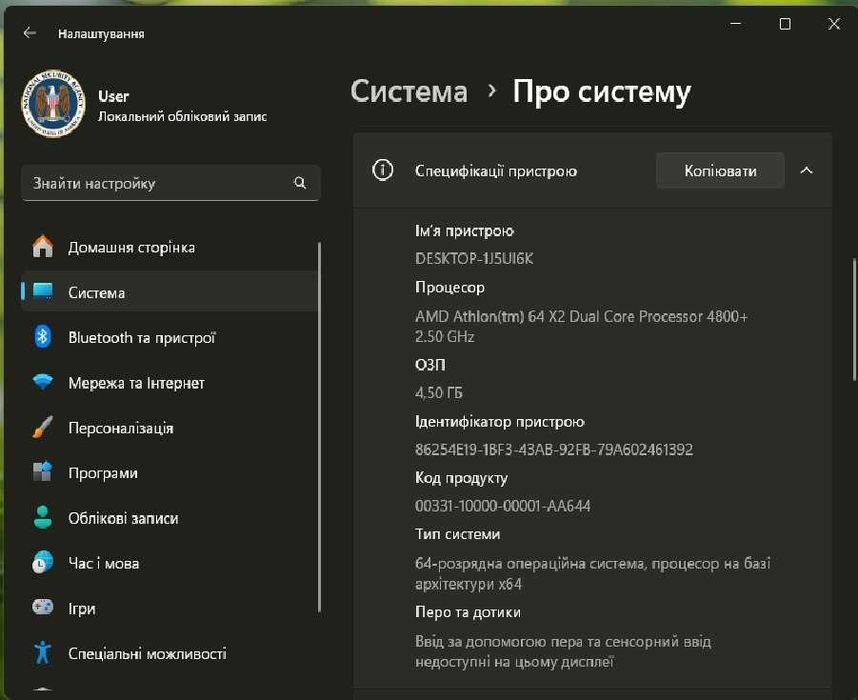Click the 'Тип системи' label
The width and height of the screenshot is (858, 700).
(x=457, y=534)
